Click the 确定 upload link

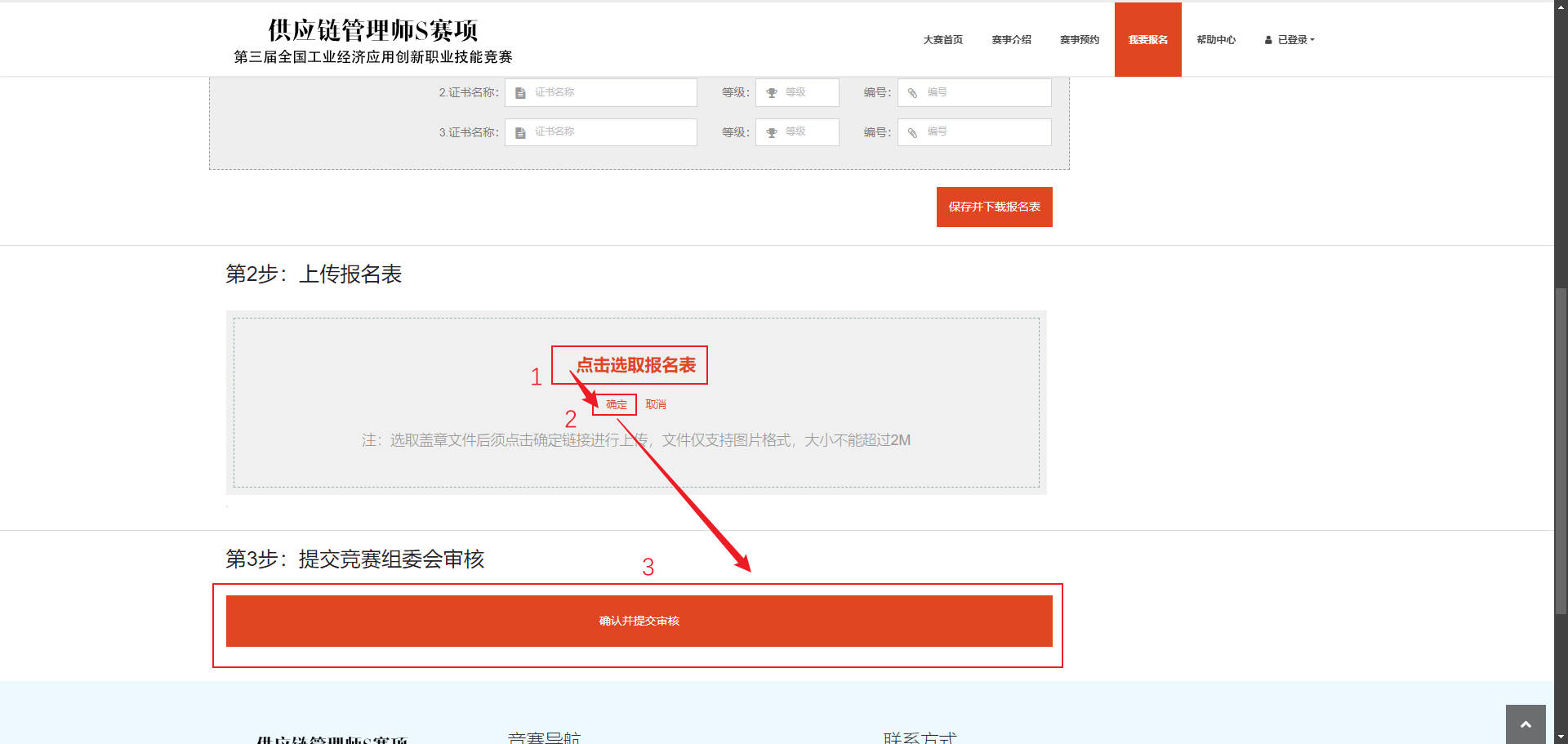pyautogui.click(x=617, y=404)
